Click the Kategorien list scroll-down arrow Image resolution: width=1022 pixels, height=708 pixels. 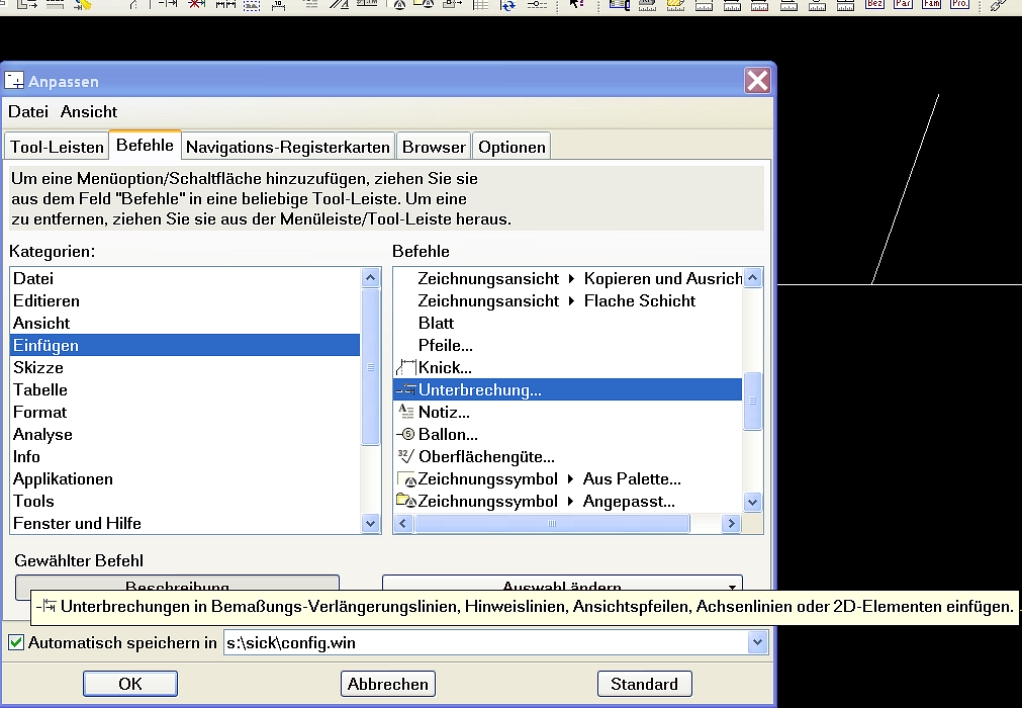coord(370,523)
